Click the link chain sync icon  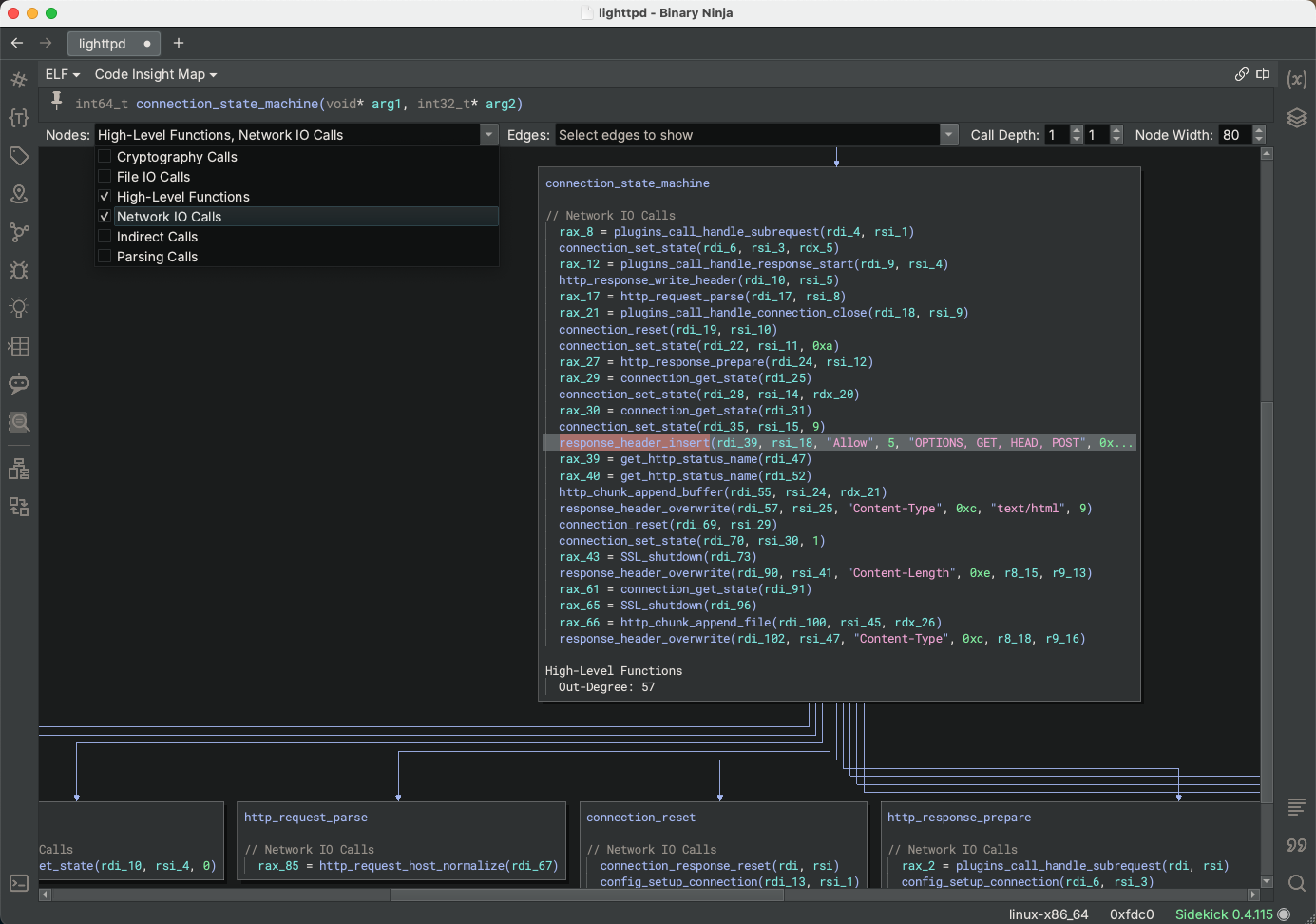1242,74
